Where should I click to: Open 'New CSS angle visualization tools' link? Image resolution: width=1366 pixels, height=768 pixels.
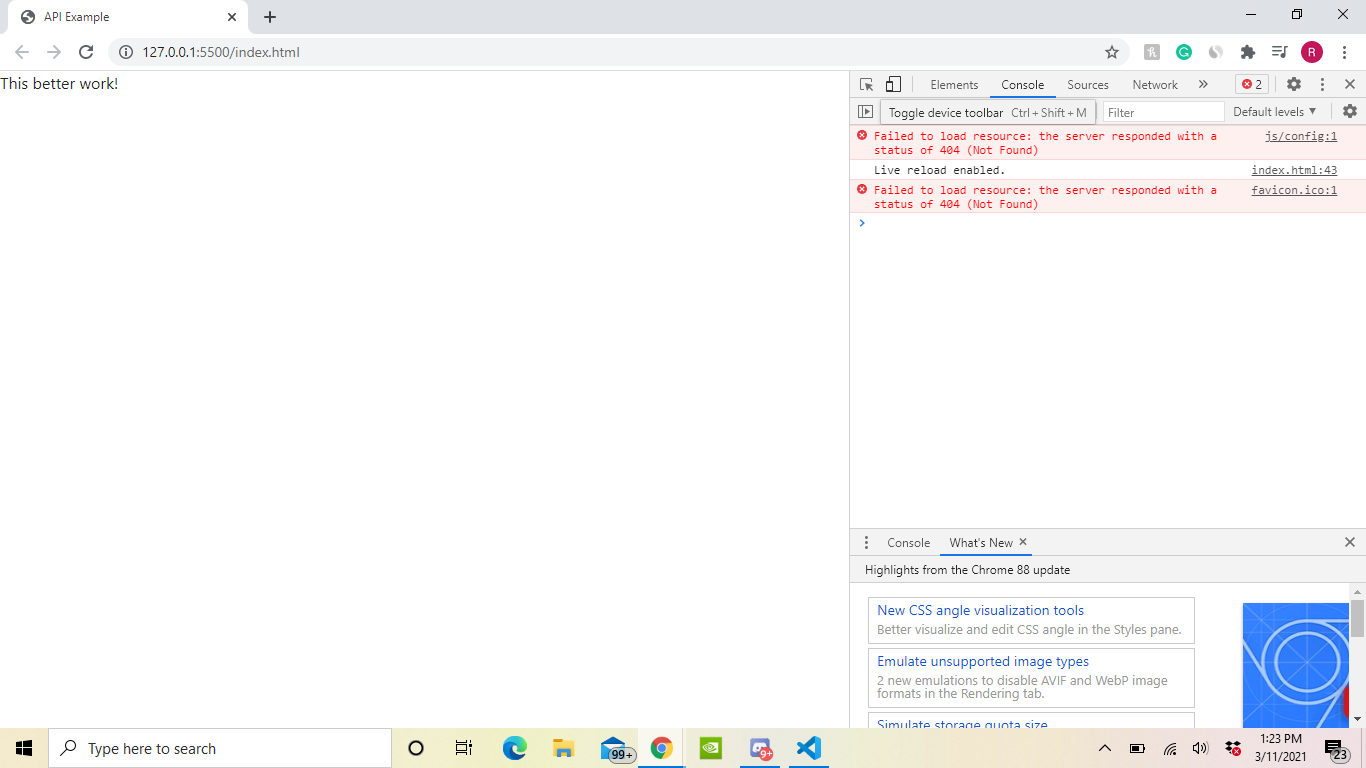click(x=980, y=610)
